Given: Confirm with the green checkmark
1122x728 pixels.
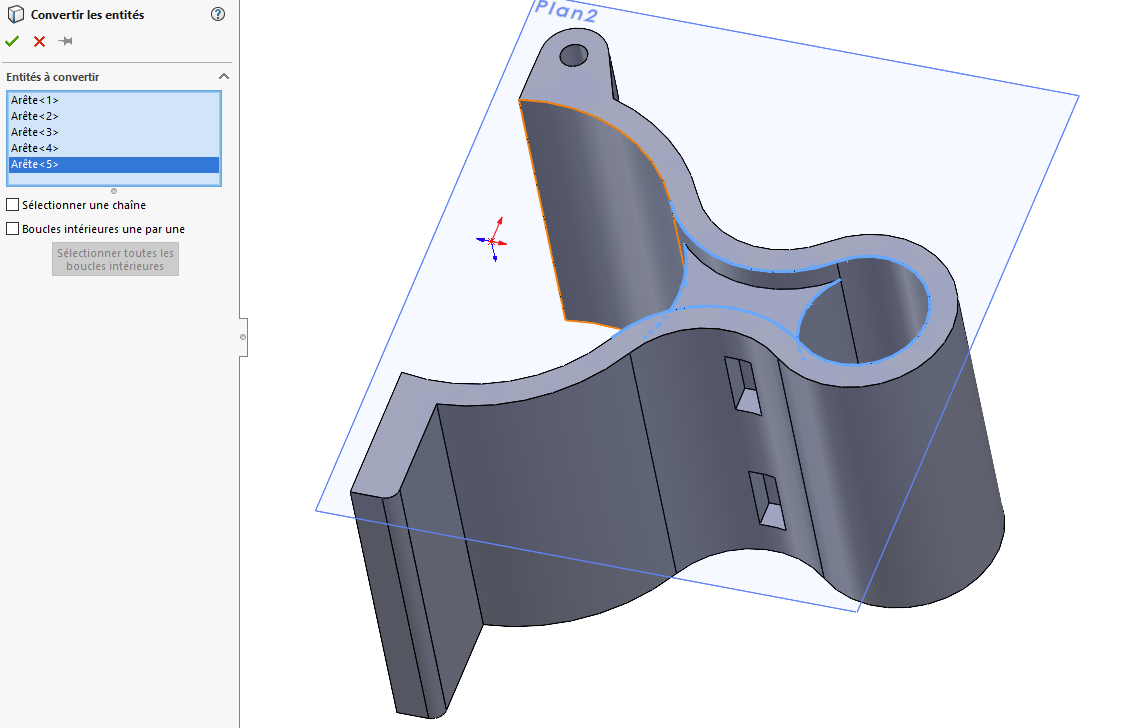Looking at the screenshot, I should pyautogui.click(x=12, y=42).
